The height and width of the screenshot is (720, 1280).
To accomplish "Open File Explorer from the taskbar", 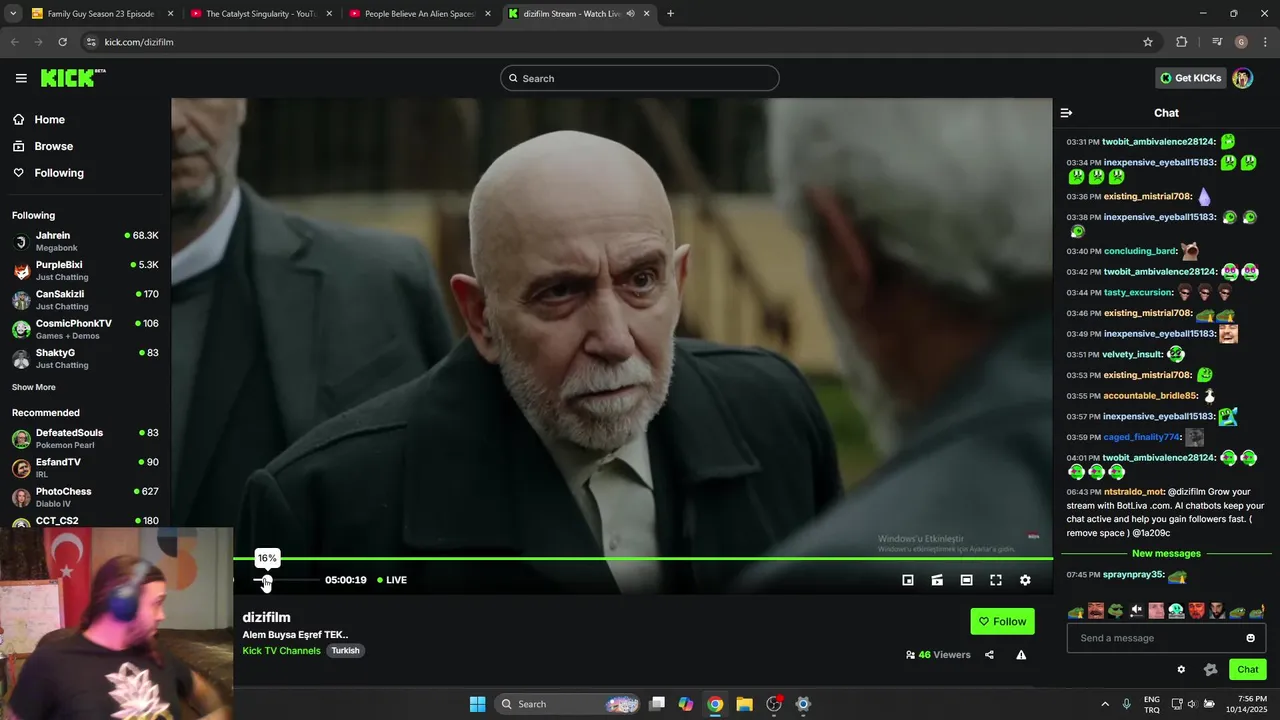I will [744, 704].
